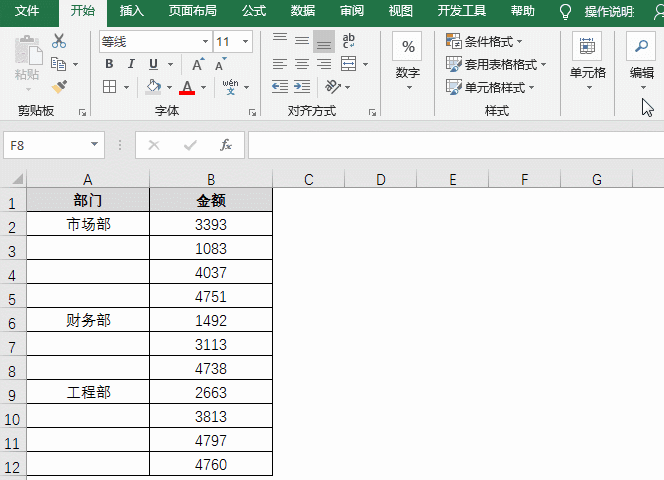This screenshot has width=664, height=480.
Task: Toggle bottom vertical alignment
Action: click(324, 42)
